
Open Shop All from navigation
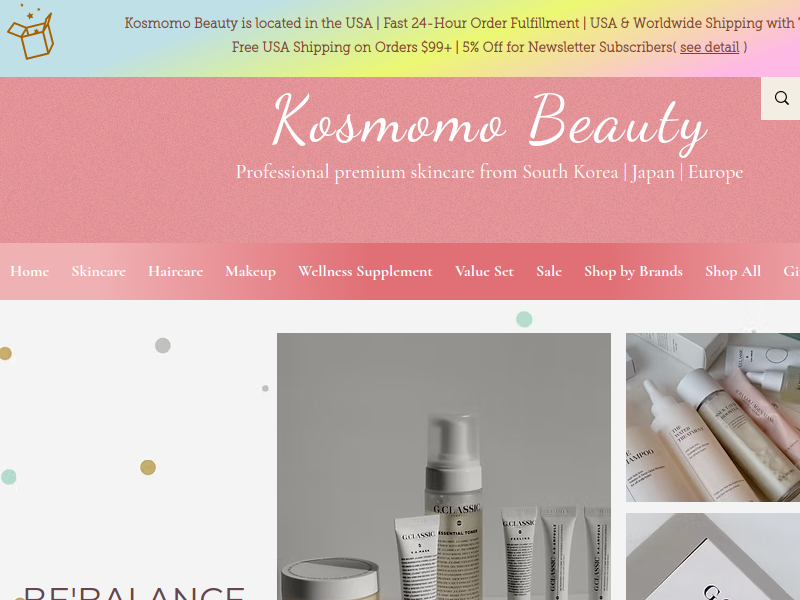click(x=733, y=271)
